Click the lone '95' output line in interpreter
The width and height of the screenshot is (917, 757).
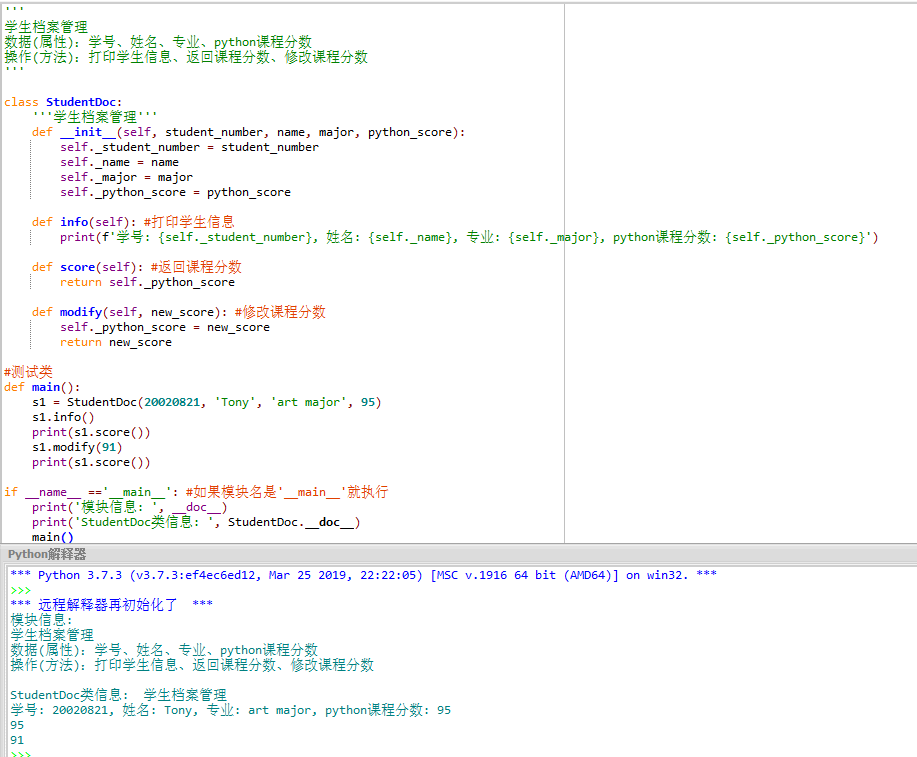click(x=17, y=725)
